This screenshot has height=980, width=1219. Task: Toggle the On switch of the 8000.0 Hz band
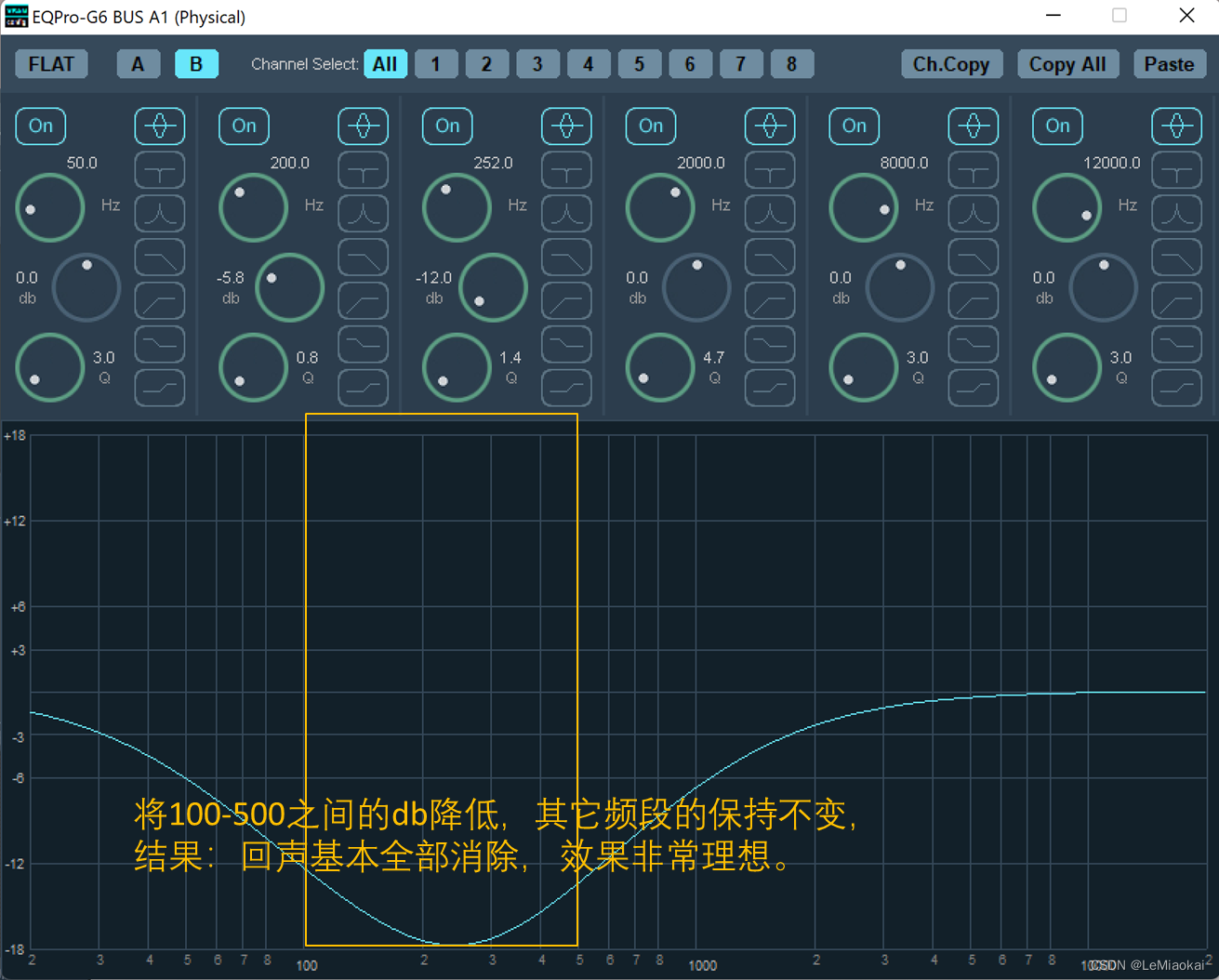(854, 126)
